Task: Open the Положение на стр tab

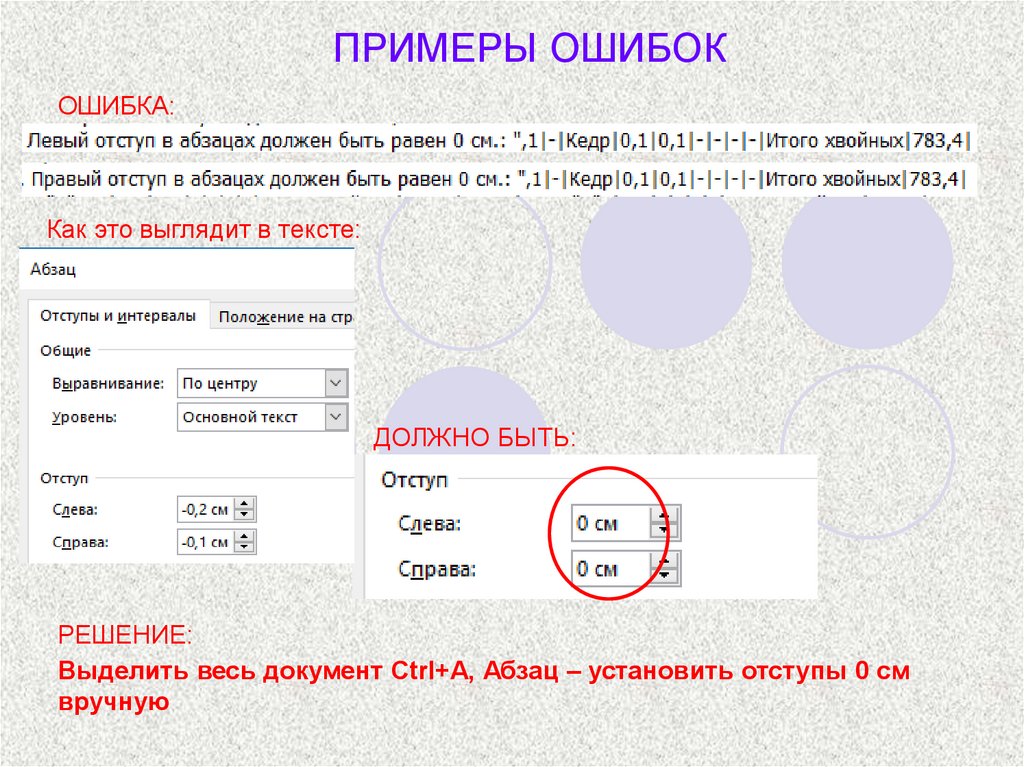Action: [x=287, y=316]
